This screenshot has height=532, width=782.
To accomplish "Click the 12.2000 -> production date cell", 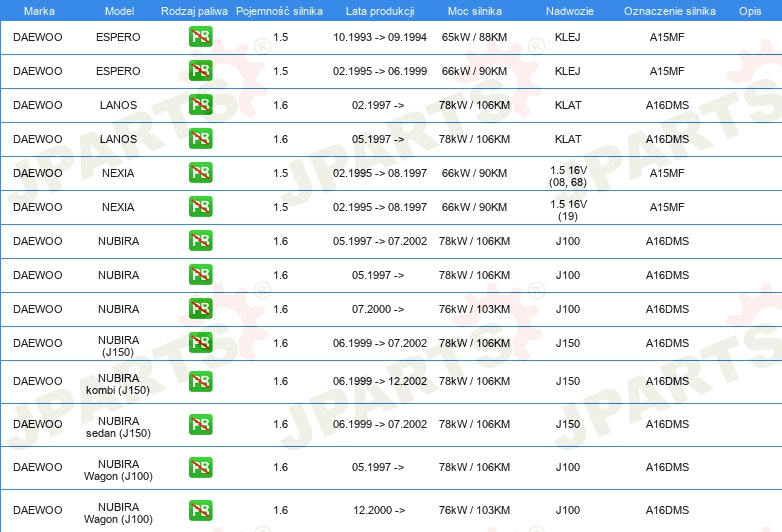I will pyautogui.click(x=379, y=510).
